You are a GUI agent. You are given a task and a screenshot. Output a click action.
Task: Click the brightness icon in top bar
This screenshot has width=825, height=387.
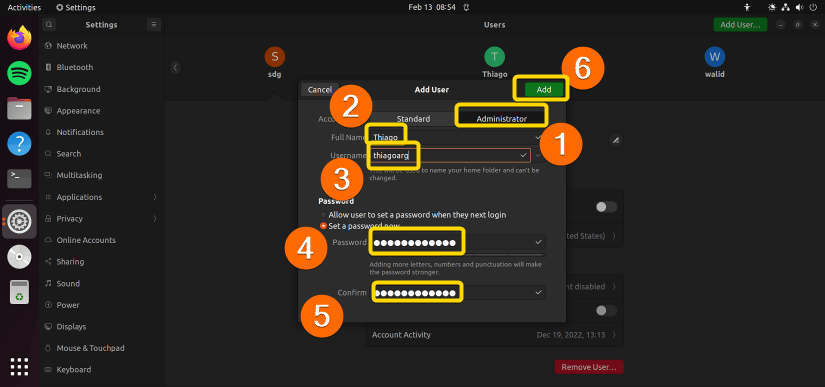click(772, 7)
